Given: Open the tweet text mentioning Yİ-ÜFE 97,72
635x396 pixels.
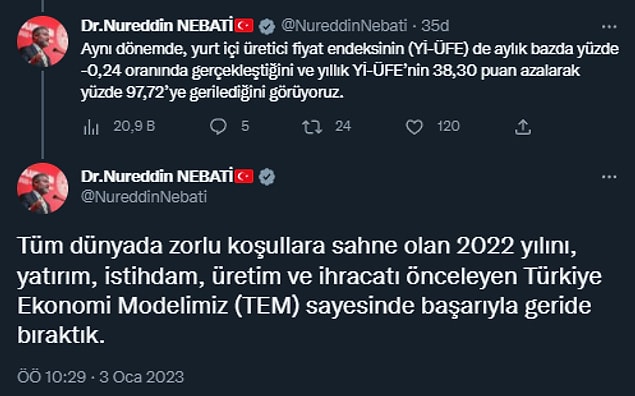Looking at the screenshot, I should tap(349, 71).
